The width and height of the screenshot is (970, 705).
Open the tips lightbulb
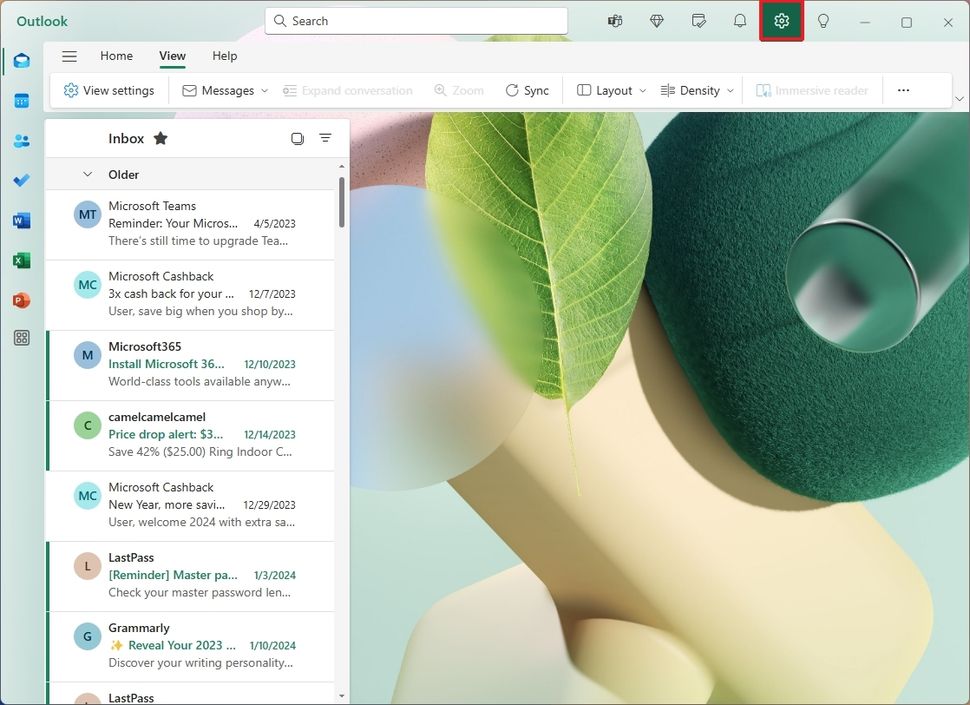[x=823, y=21]
